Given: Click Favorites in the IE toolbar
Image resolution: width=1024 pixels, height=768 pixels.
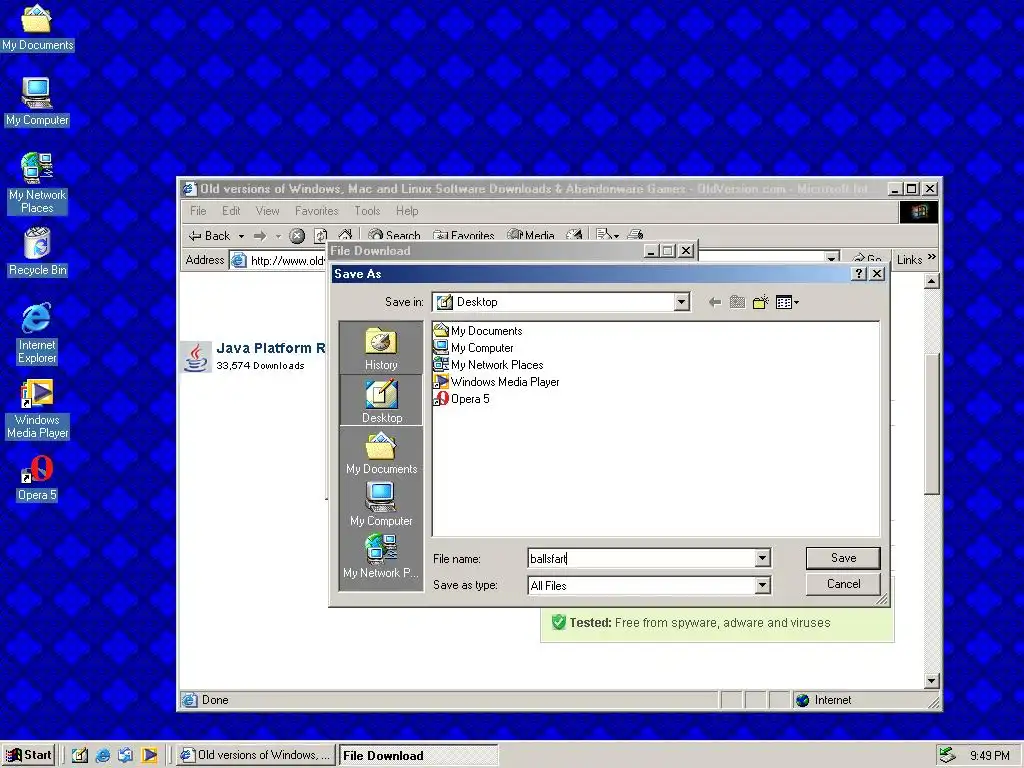Looking at the screenshot, I should pos(464,234).
